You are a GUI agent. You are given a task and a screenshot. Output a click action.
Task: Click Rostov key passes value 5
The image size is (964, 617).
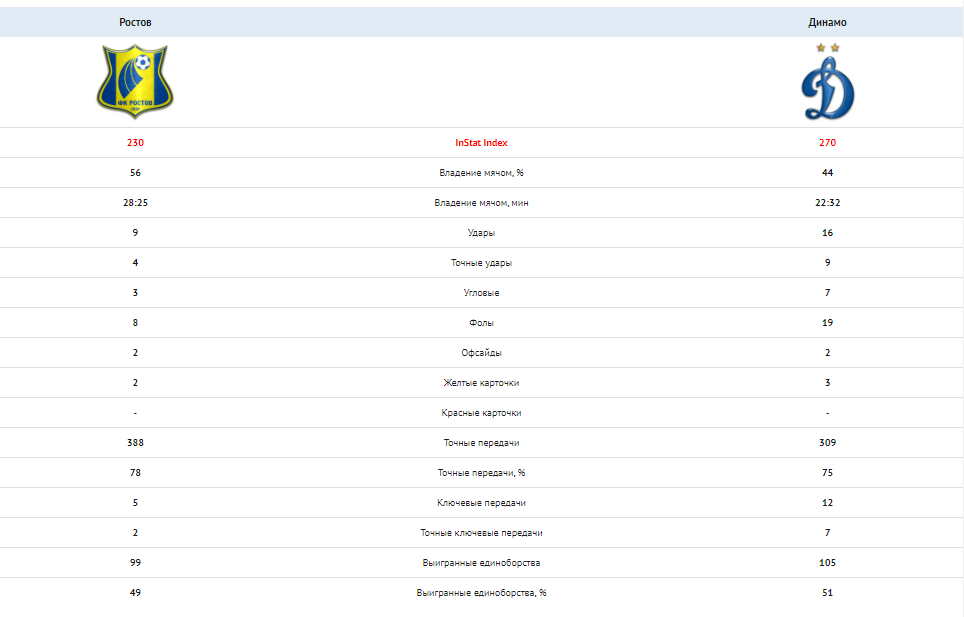point(135,503)
